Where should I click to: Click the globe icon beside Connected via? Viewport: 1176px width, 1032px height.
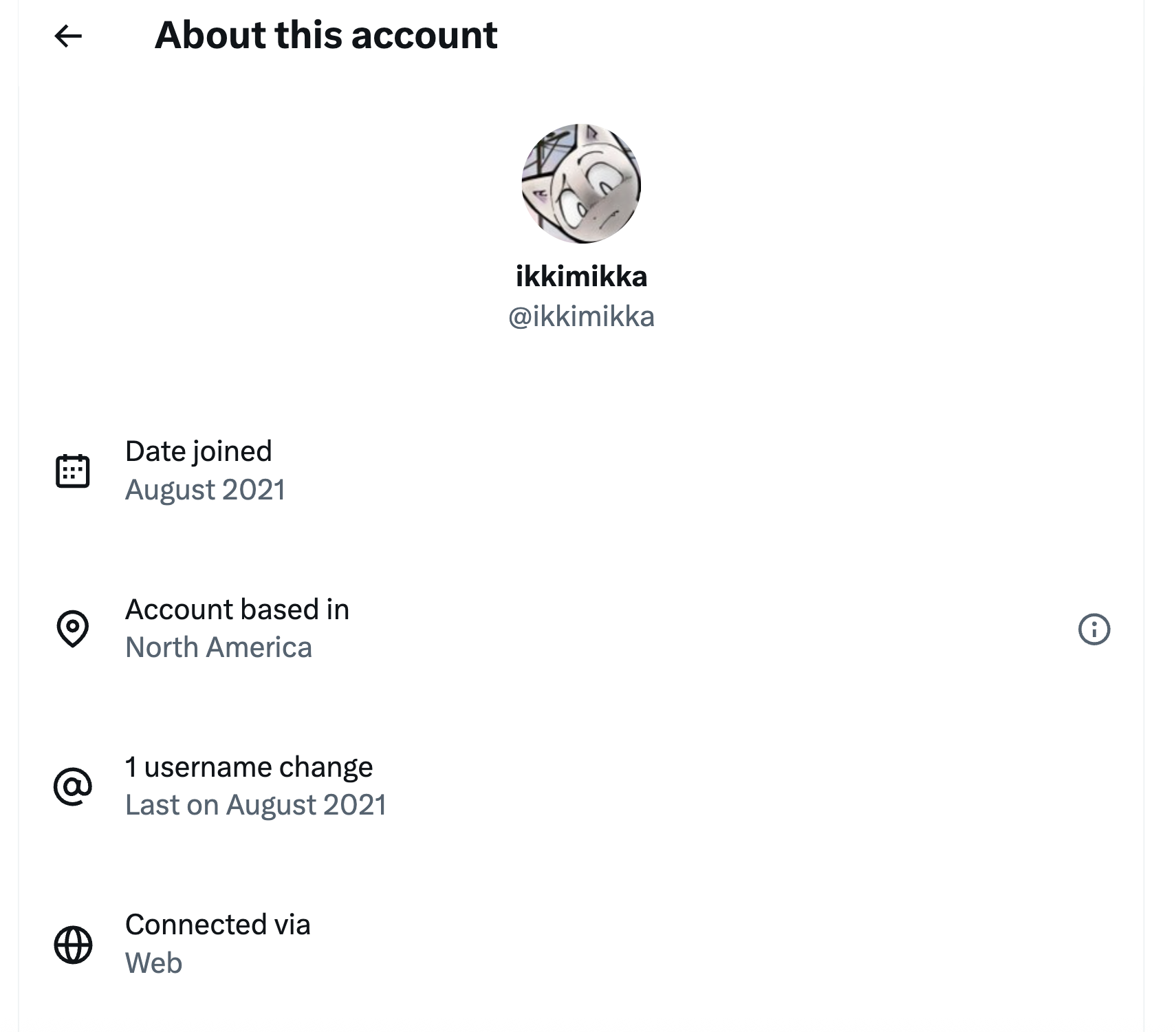tap(73, 945)
